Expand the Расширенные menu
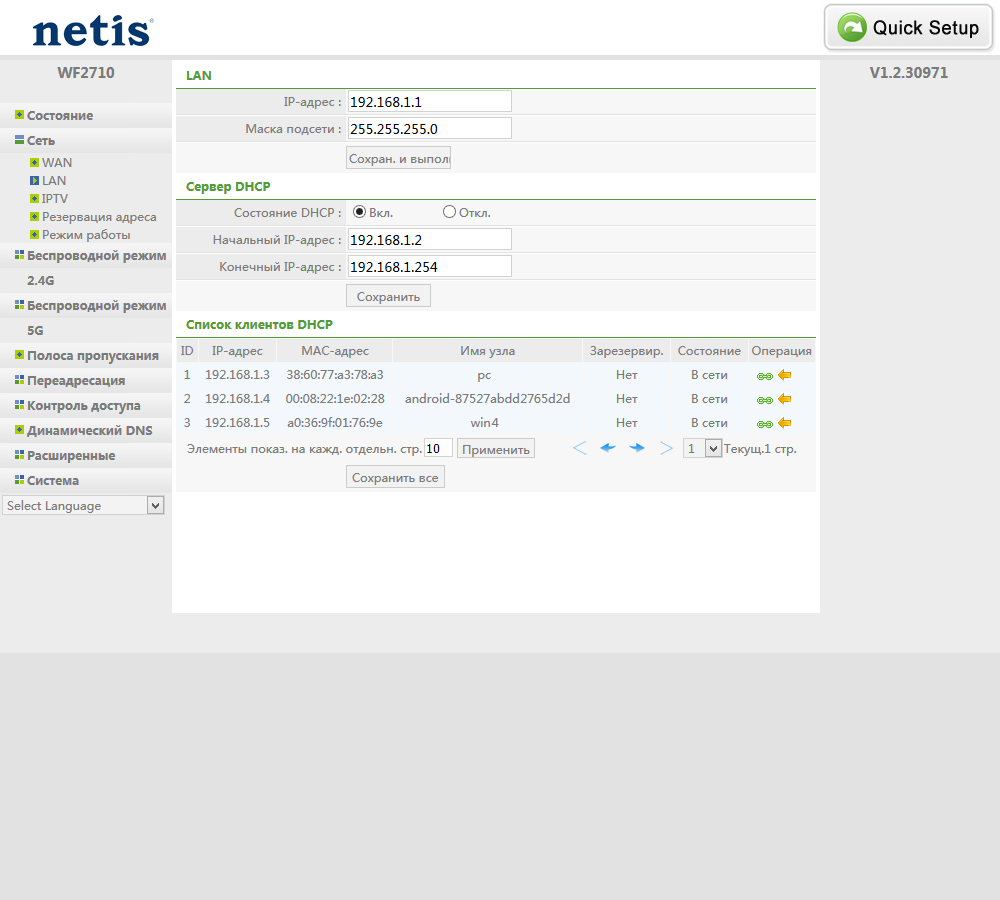The image size is (1000, 900). 71,455
